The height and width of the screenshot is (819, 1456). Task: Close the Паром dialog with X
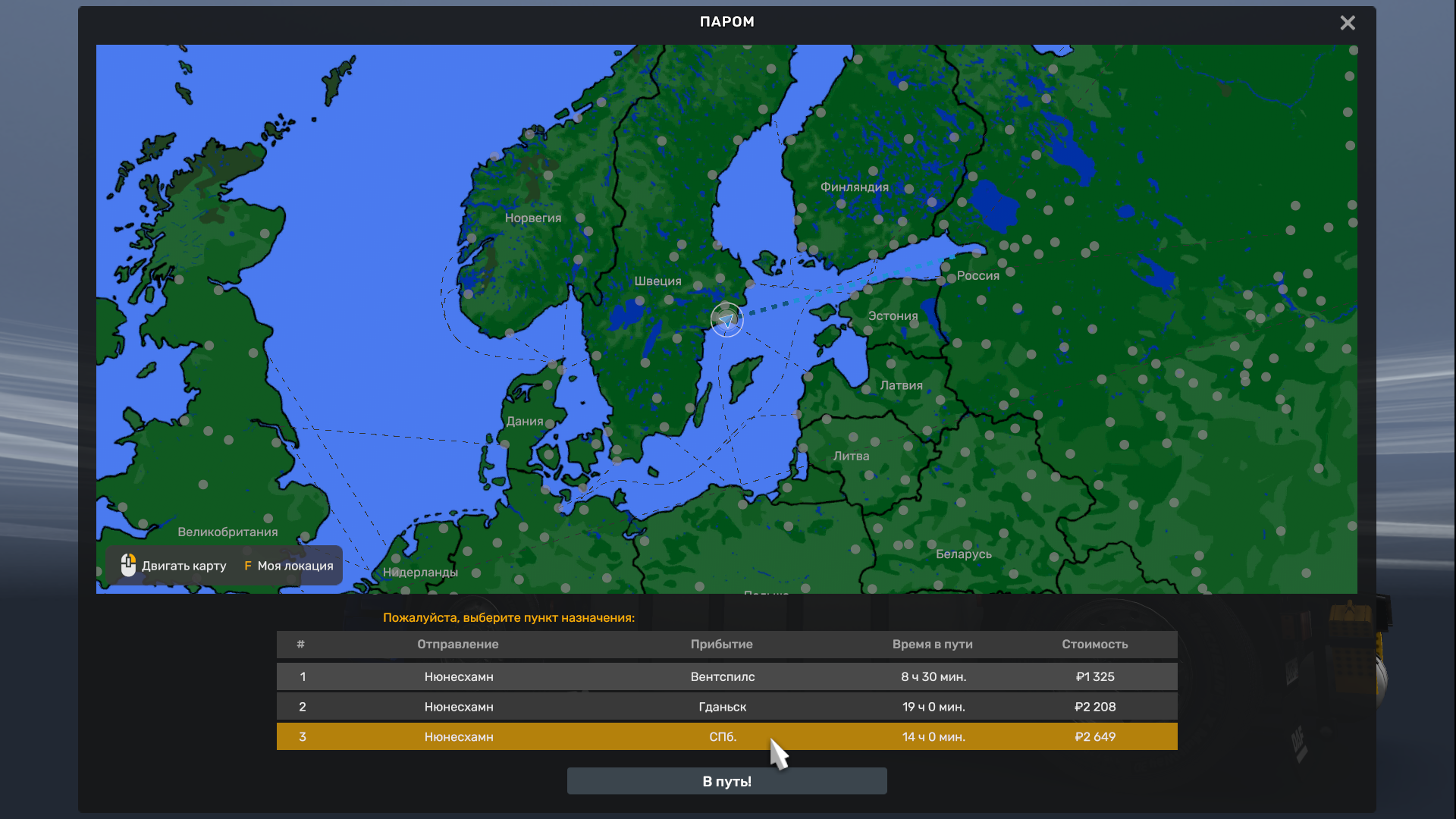tap(1348, 23)
